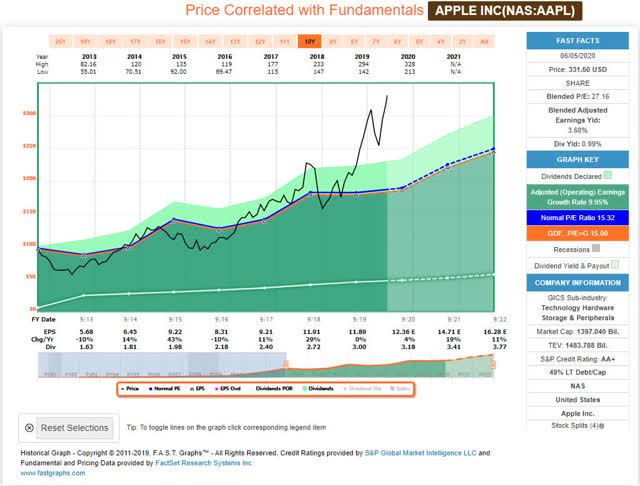Click the Div Yld: 0.99% text
The width and height of the screenshot is (640, 486).
(x=578, y=144)
